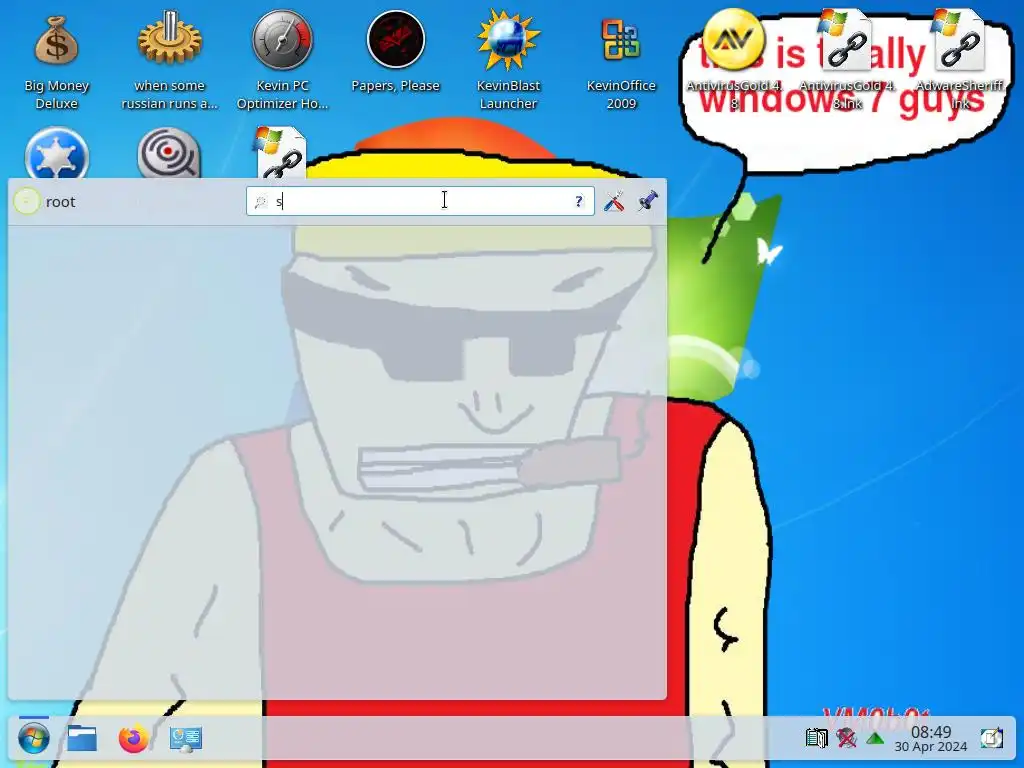The width and height of the screenshot is (1024, 768).
Task: Click the root user avatar in the launcher
Action: pos(27,201)
